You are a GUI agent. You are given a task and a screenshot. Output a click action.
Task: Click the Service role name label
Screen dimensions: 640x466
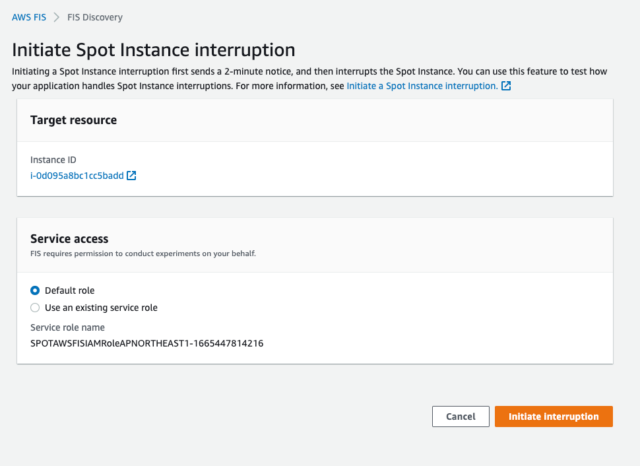[67, 327]
